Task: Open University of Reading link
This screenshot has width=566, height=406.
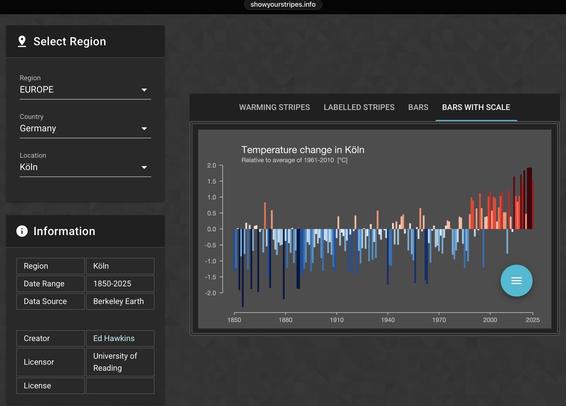Action: click(115, 362)
